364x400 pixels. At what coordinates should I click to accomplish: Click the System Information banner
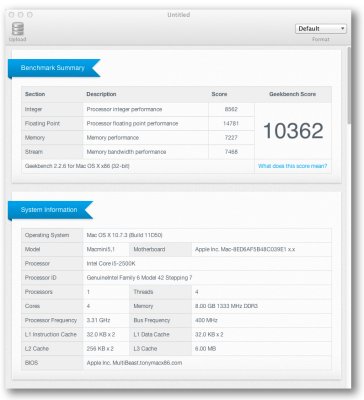pos(50,210)
